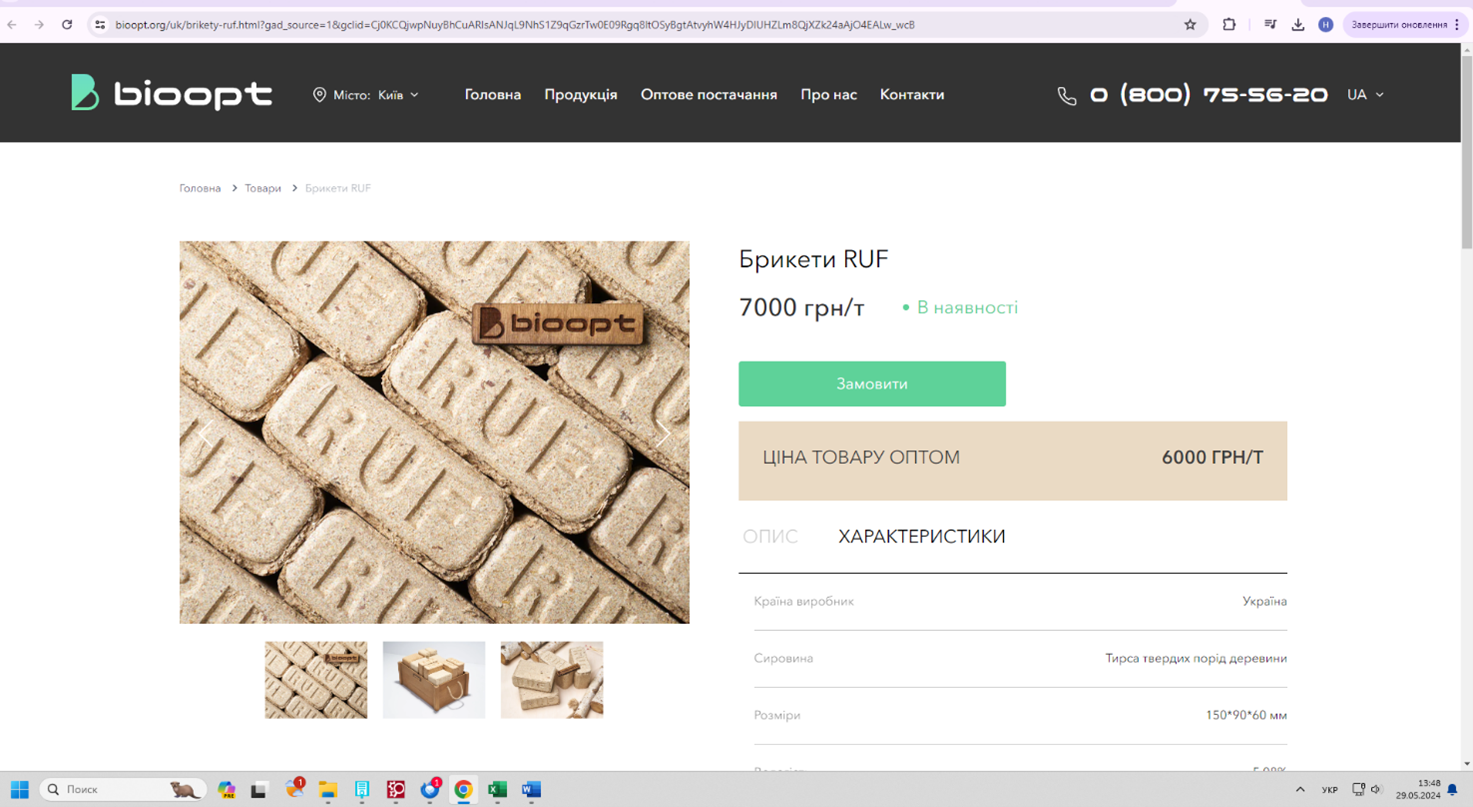Open Excel from the taskbar

(x=497, y=790)
